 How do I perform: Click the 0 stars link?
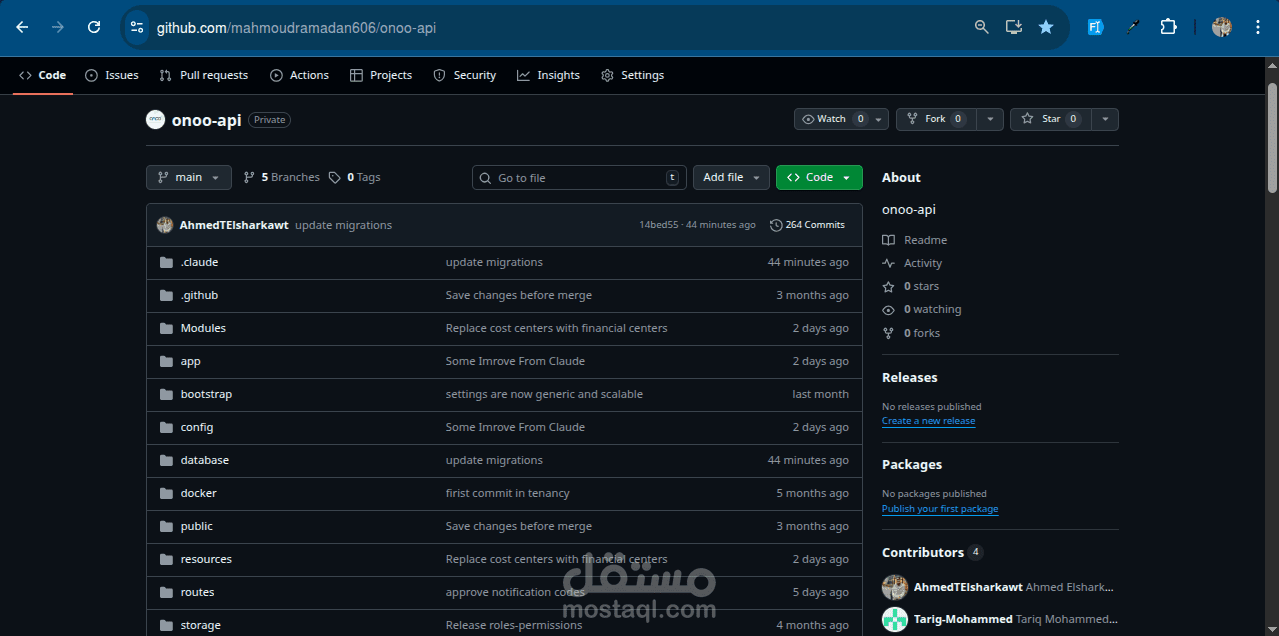pyautogui.click(x=911, y=286)
